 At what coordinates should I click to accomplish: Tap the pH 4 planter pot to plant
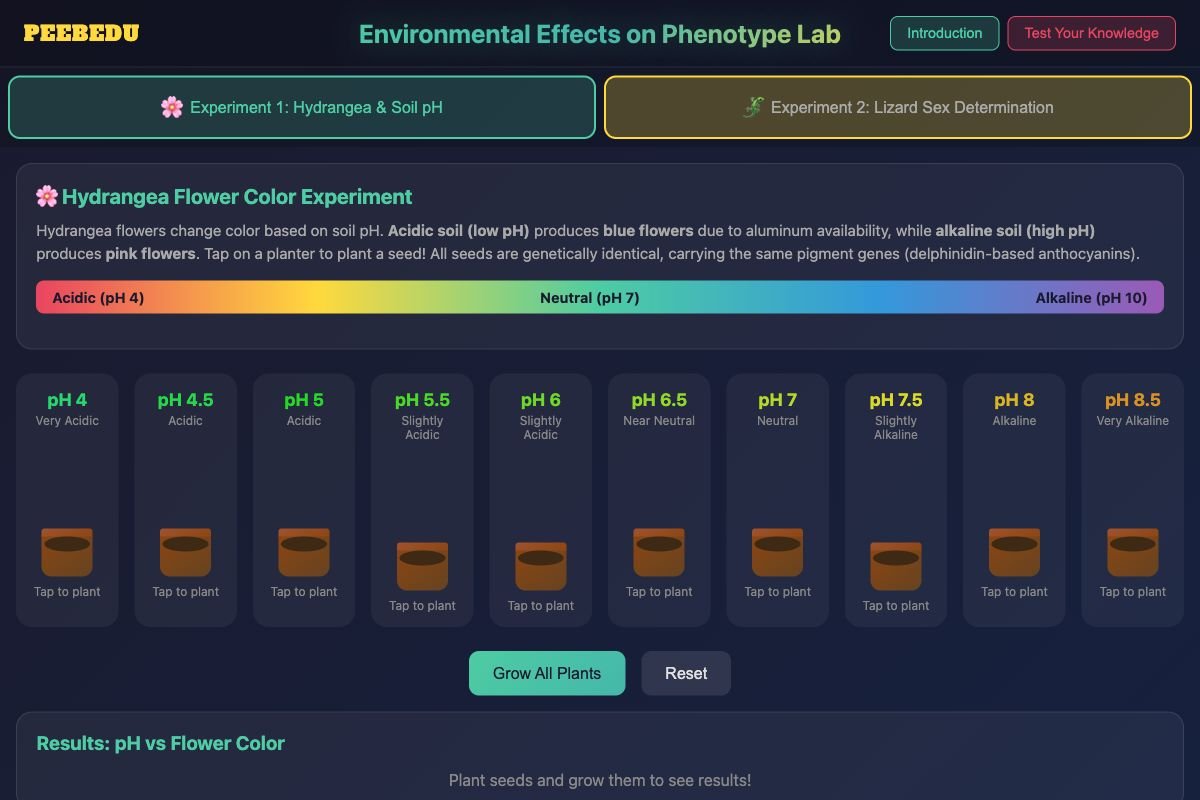click(67, 550)
